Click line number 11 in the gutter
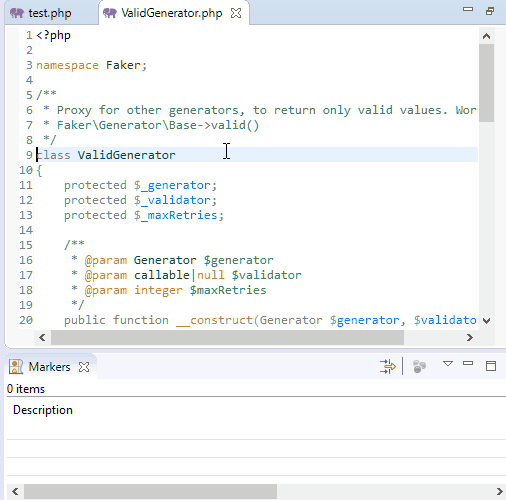506x500 pixels. 26,185
